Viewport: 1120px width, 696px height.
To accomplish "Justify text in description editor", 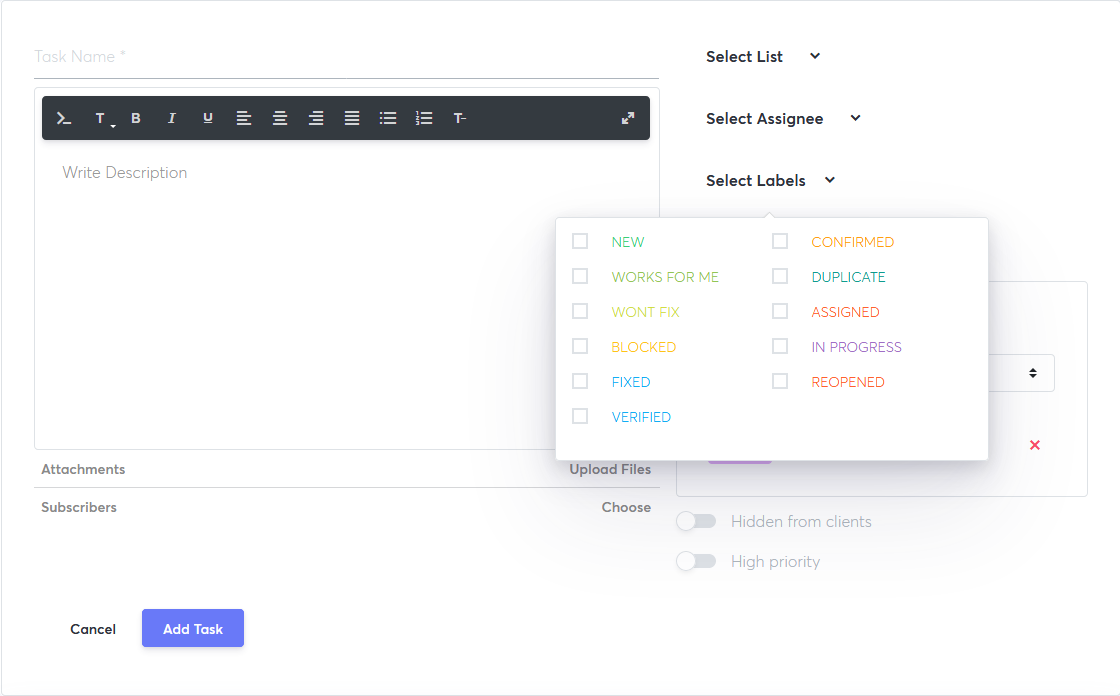I will (352, 119).
